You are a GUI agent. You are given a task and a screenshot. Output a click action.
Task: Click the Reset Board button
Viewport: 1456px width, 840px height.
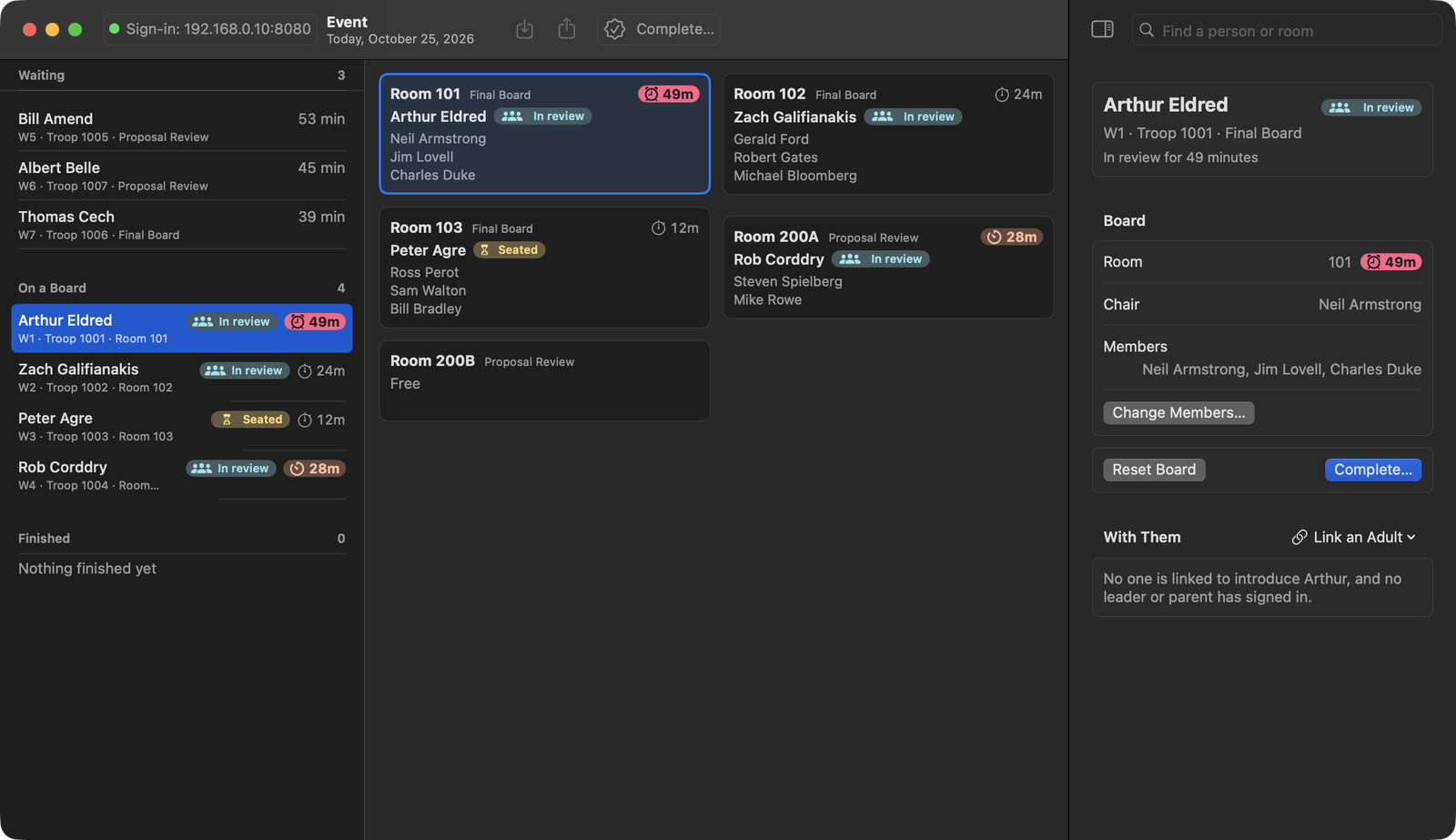[x=1154, y=470]
